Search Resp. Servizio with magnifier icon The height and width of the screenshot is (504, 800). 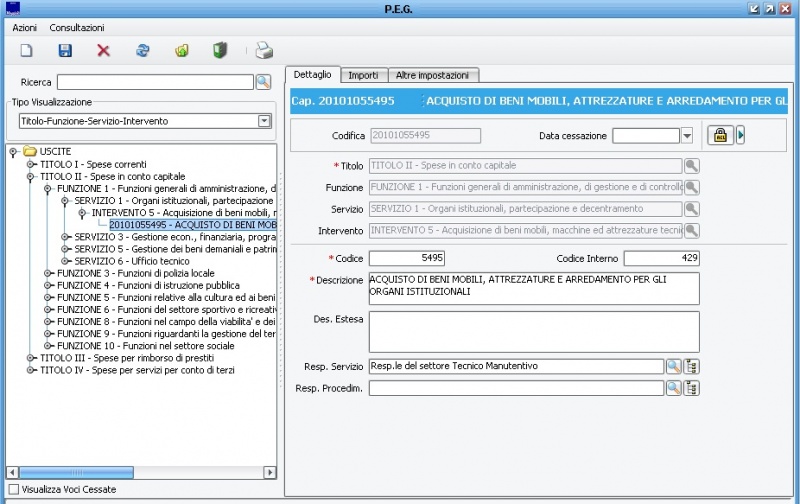tap(673, 366)
